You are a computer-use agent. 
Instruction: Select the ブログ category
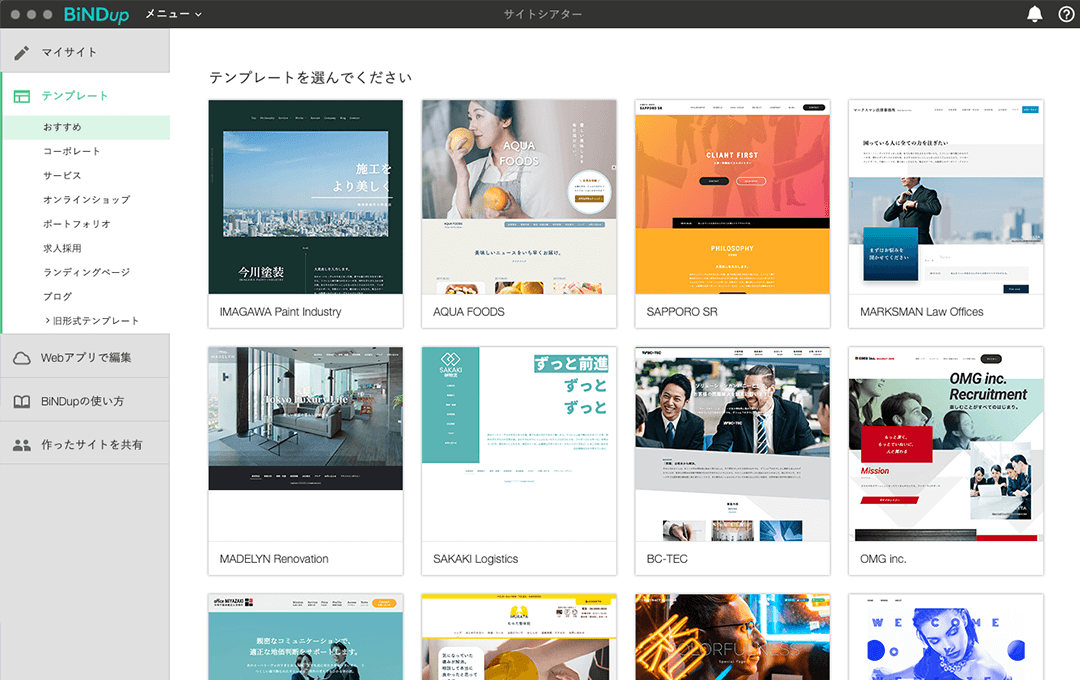tap(57, 296)
